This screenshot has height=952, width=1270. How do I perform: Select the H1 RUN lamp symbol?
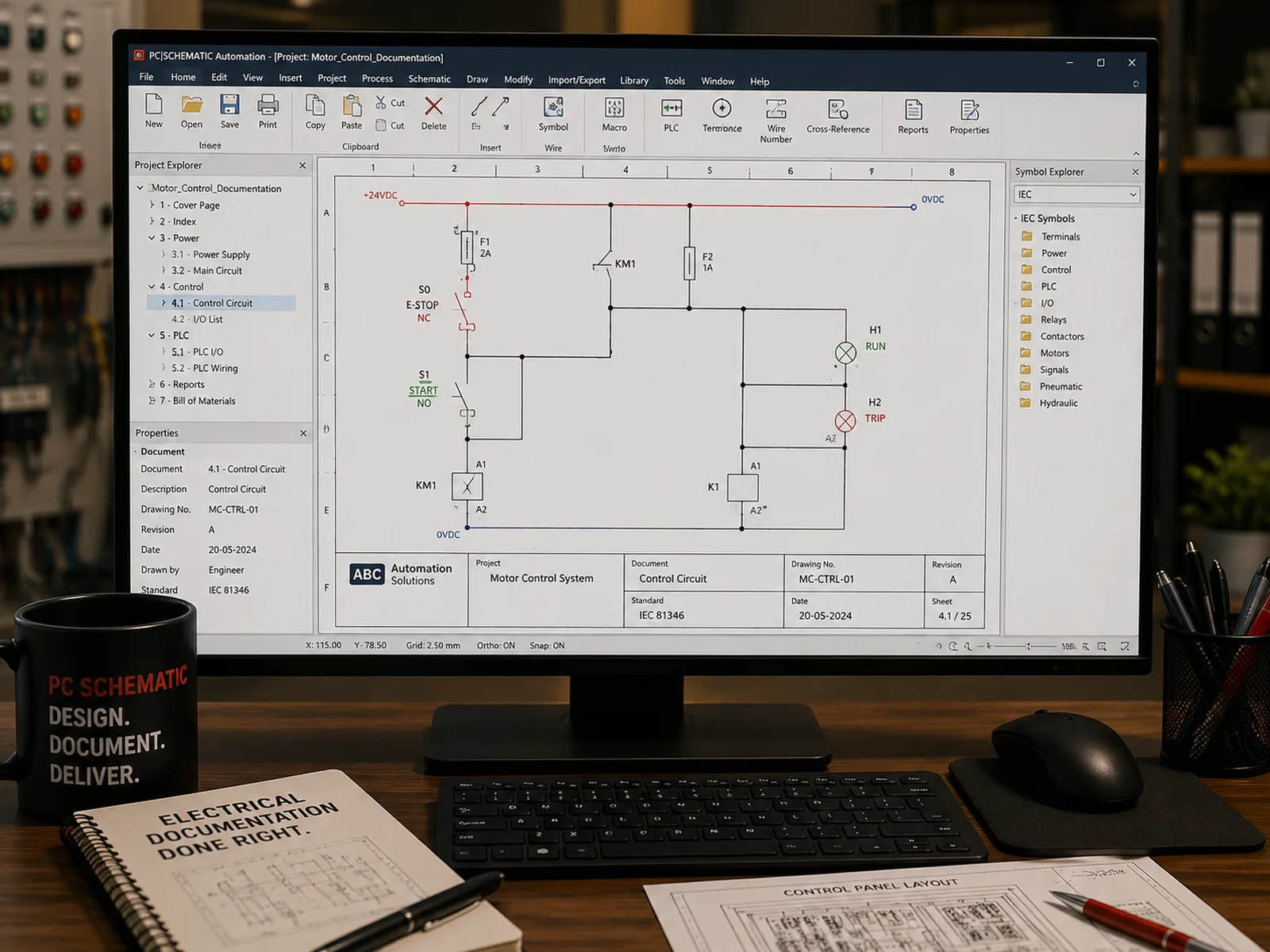coord(845,353)
